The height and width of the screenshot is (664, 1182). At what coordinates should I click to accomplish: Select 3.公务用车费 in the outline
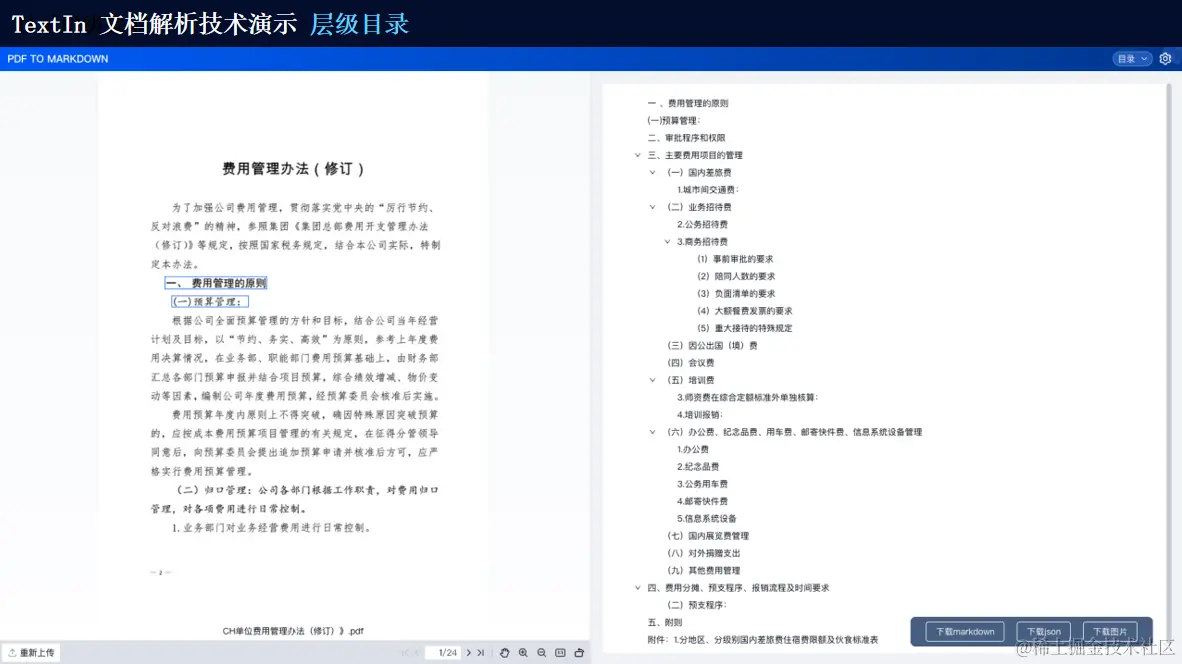pyautogui.click(x=702, y=485)
